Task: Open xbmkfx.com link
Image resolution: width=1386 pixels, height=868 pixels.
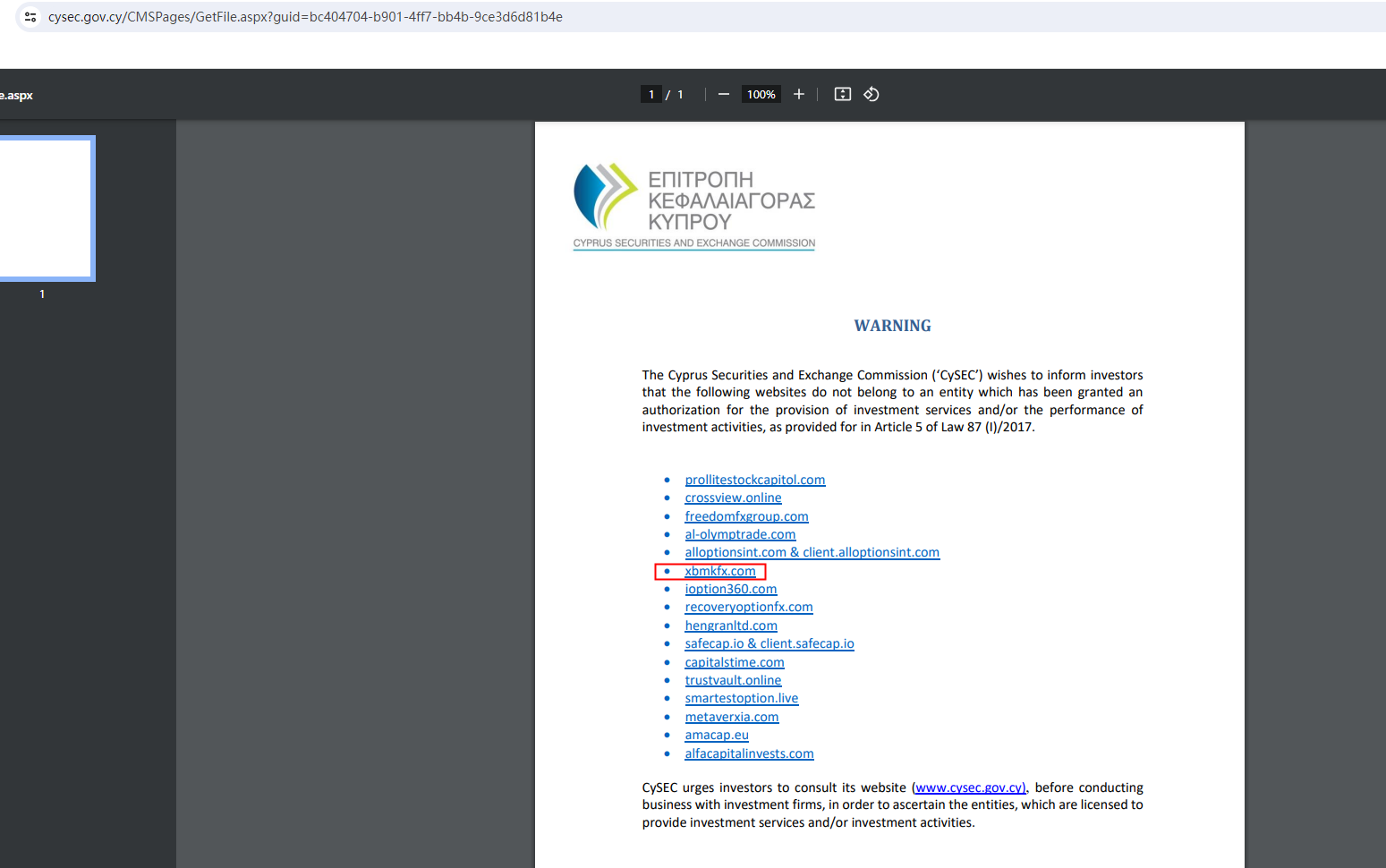Action: pyautogui.click(x=720, y=571)
